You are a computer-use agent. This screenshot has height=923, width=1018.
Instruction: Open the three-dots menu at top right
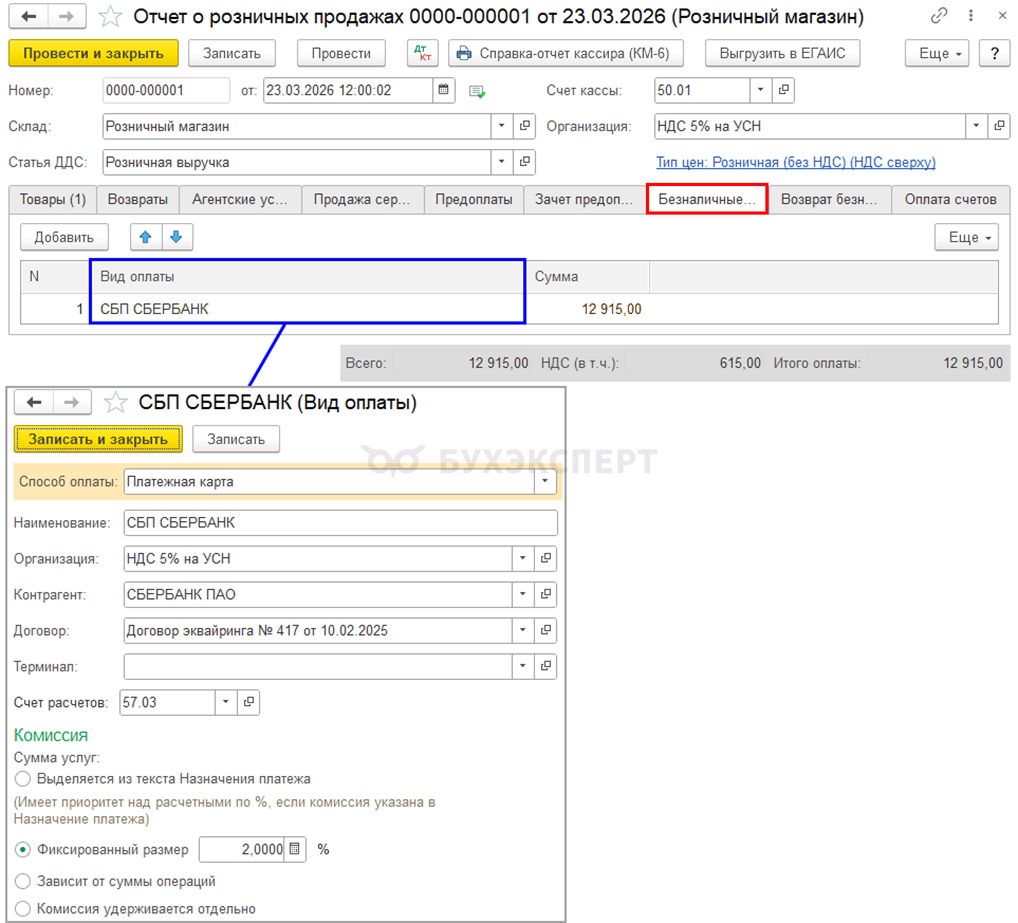pos(971,16)
